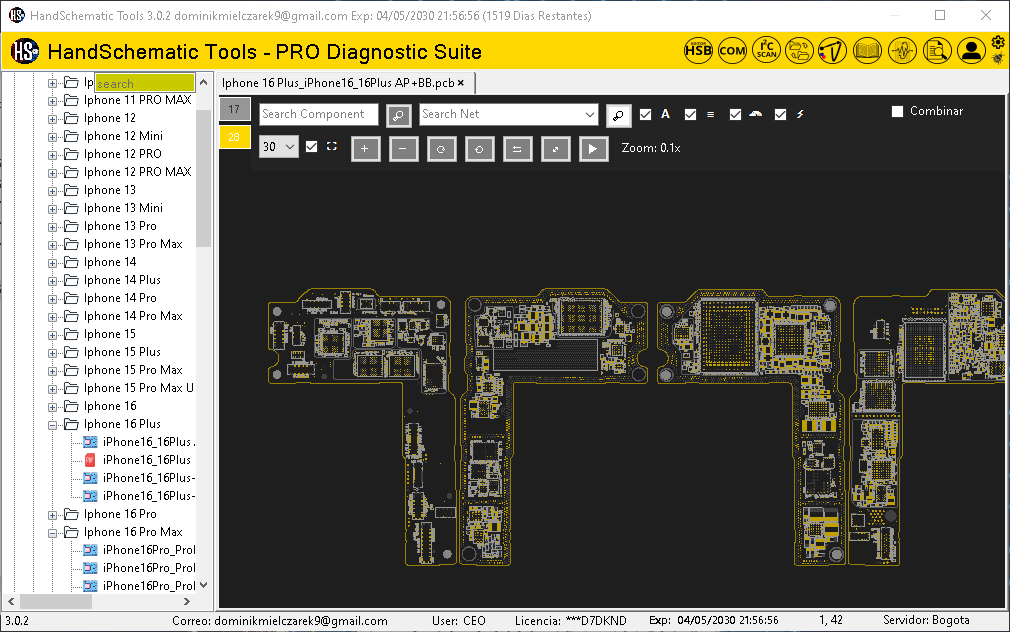The height and width of the screenshot is (632, 1010).
Task: Open the document search tool
Action: pos(937,50)
